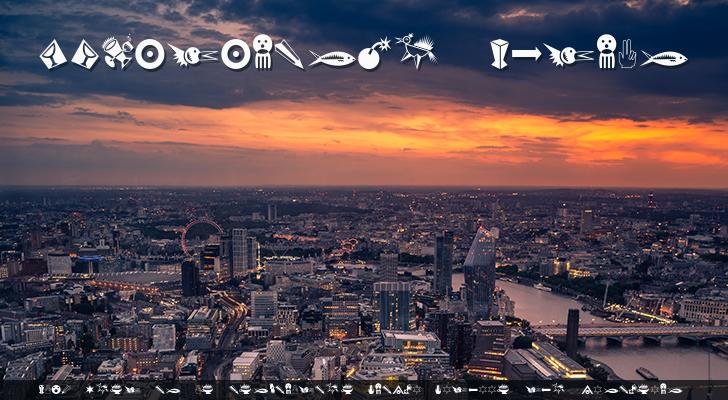Image resolution: width=728 pixels, height=400 pixels.
Task: Click the small glyph strip at the bottom
Action: tap(364, 389)
